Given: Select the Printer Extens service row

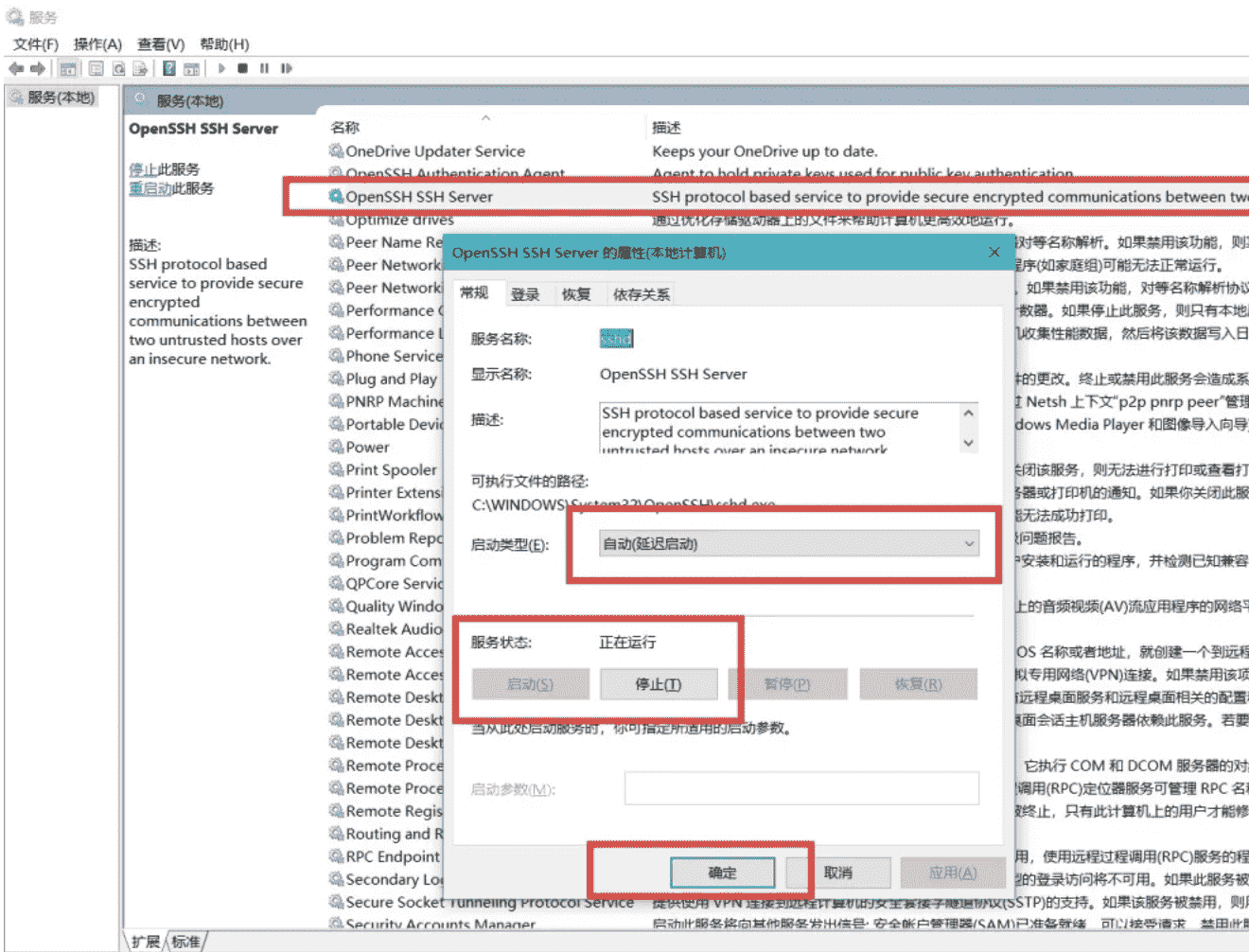Looking at the screenshot, I should coord(386,492).
